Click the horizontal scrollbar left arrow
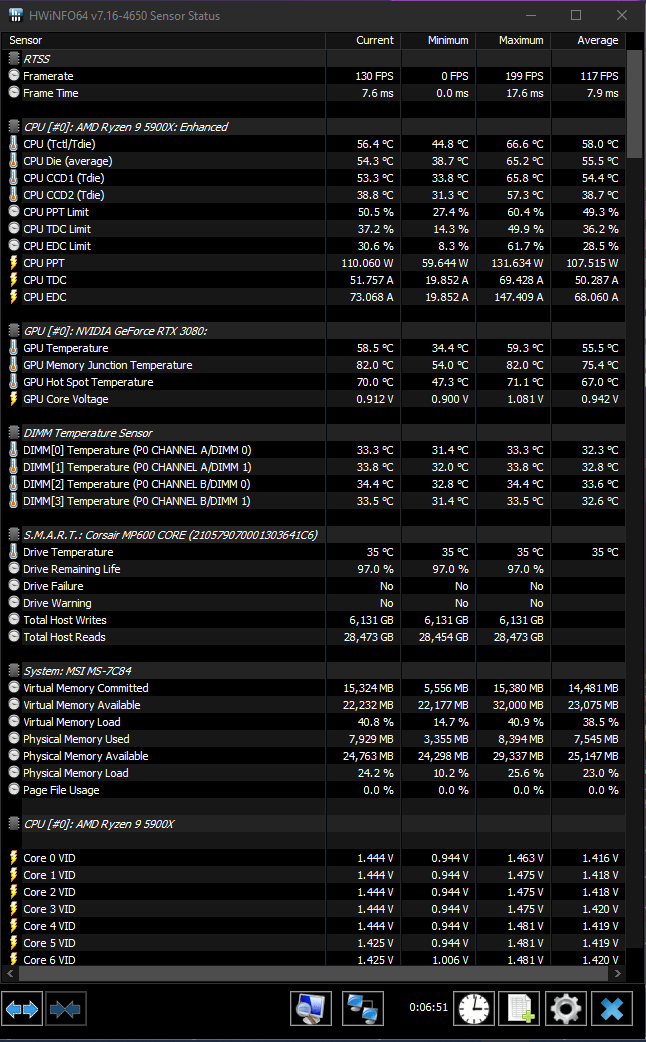Viewport: 646px width, 1042px height. coord(11,974)
